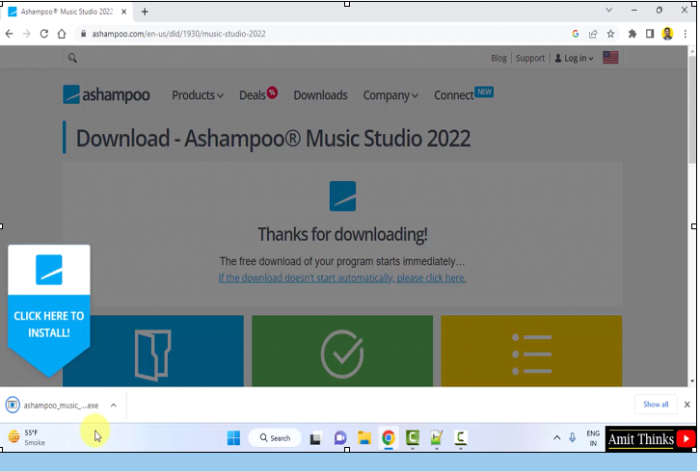Bookmark this page with star icon
This screenshot has width=700, height=472.
tap(610, 34)
